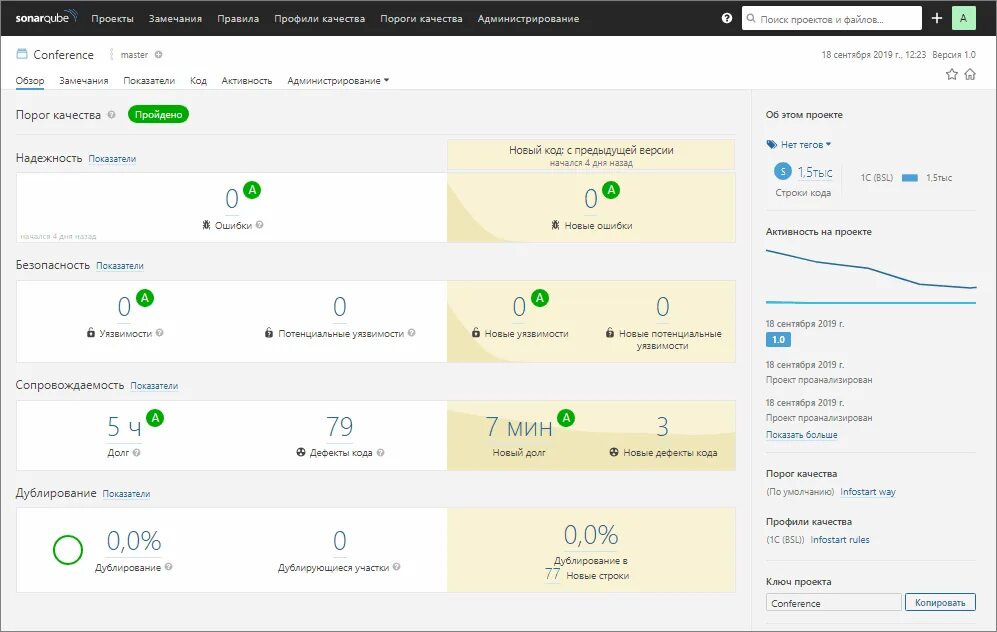Click the Conference project title
The width and height of the screenshot is (997, 632).
pos(64,55)
